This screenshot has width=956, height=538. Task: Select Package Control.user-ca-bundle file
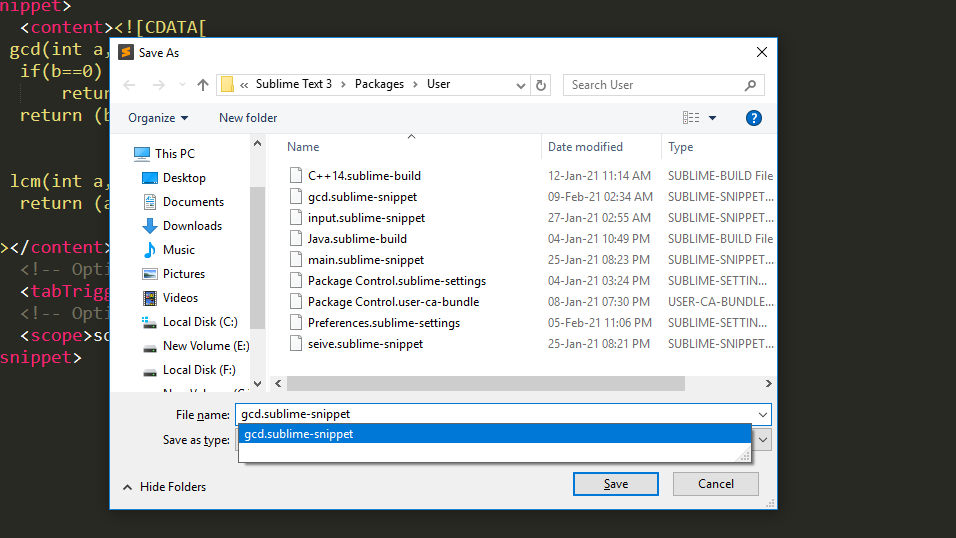click(393, 302)
